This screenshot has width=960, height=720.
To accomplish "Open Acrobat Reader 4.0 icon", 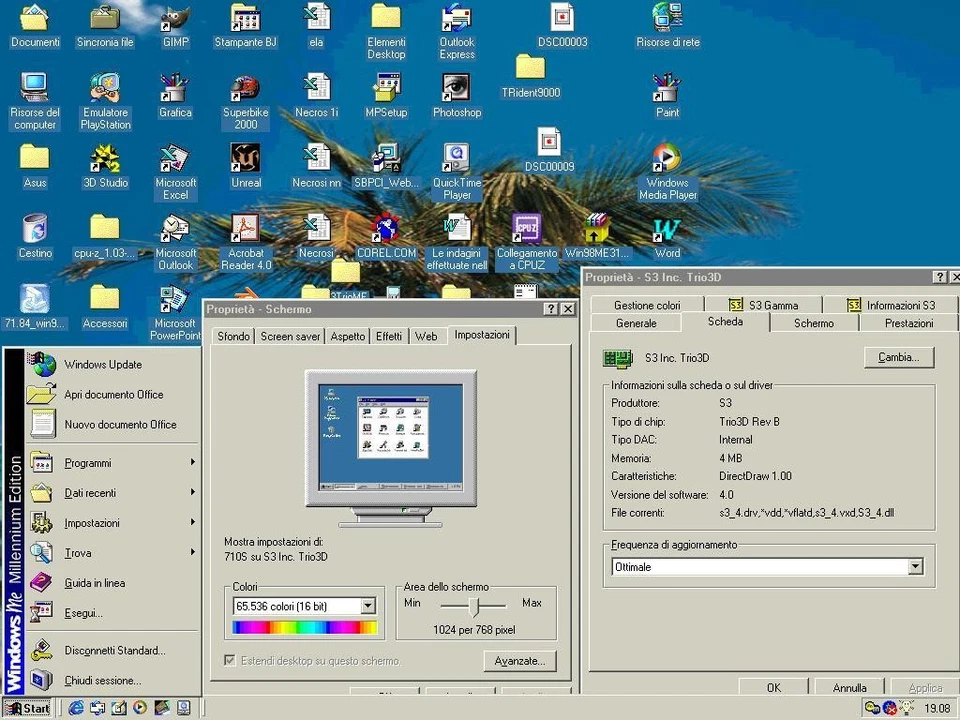I will point(245,230).
